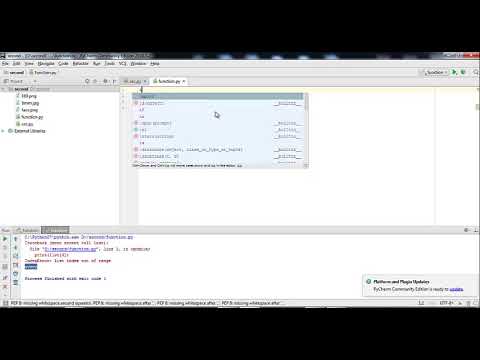Viewport: 480px width, 360px height.
Task: Select function.py in the project tree
Action: (32, 117)
